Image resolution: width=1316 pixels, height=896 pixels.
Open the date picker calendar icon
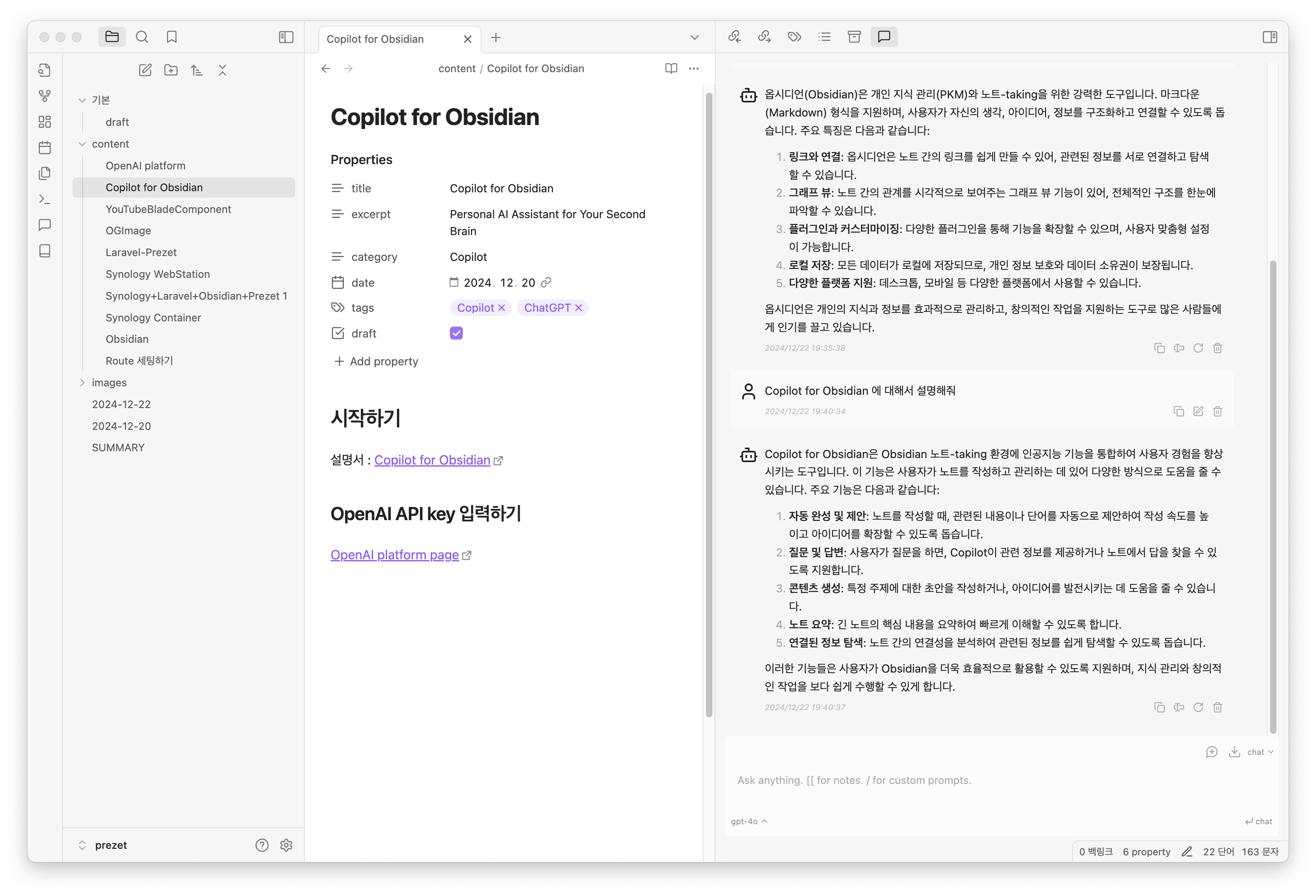(x=454, y=282)
